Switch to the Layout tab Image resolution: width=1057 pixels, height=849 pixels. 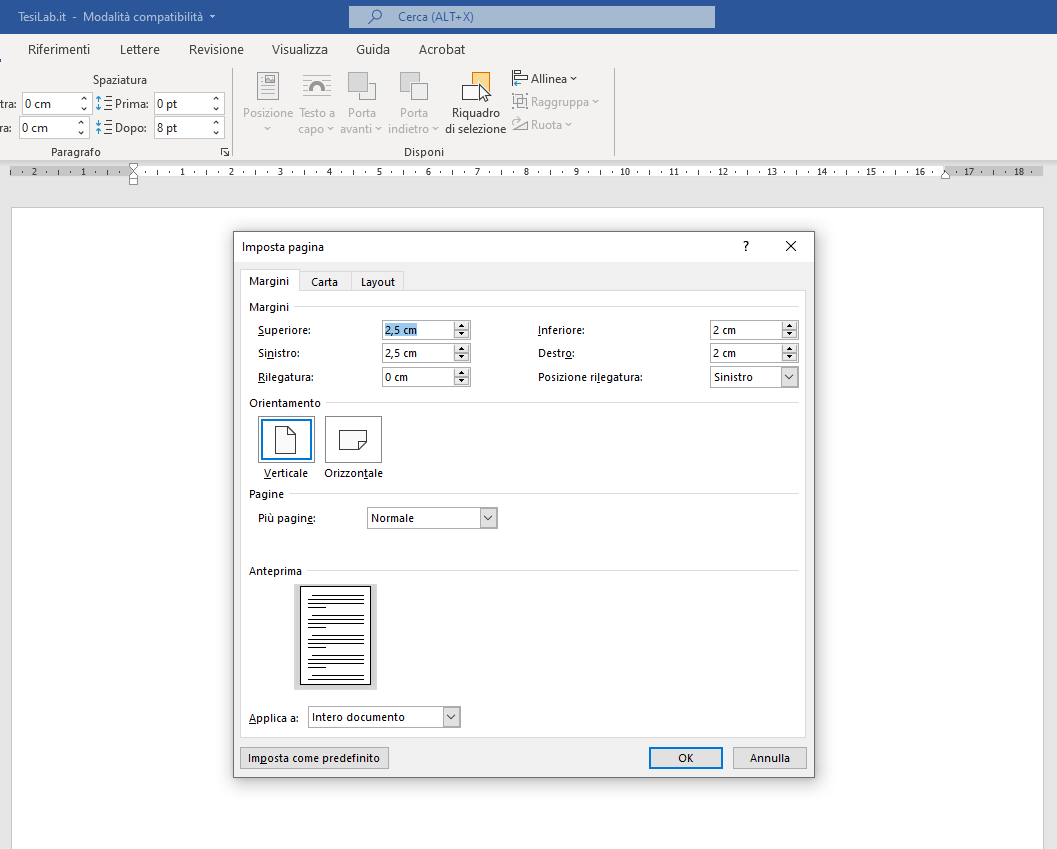pyautogui.click(x=378, y=282)
